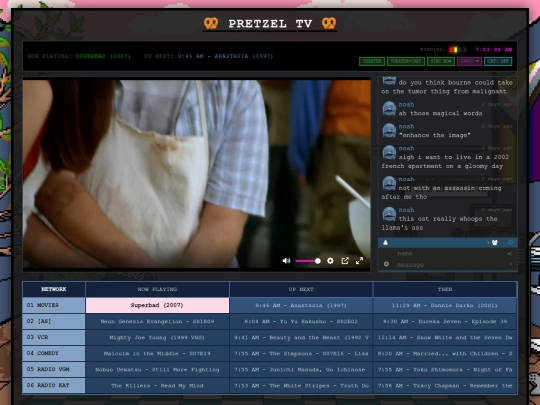Screen dimensions: 540x405
Task: Click '7:55 AM - The Simpsons' cell
Action: pos(301,353)
